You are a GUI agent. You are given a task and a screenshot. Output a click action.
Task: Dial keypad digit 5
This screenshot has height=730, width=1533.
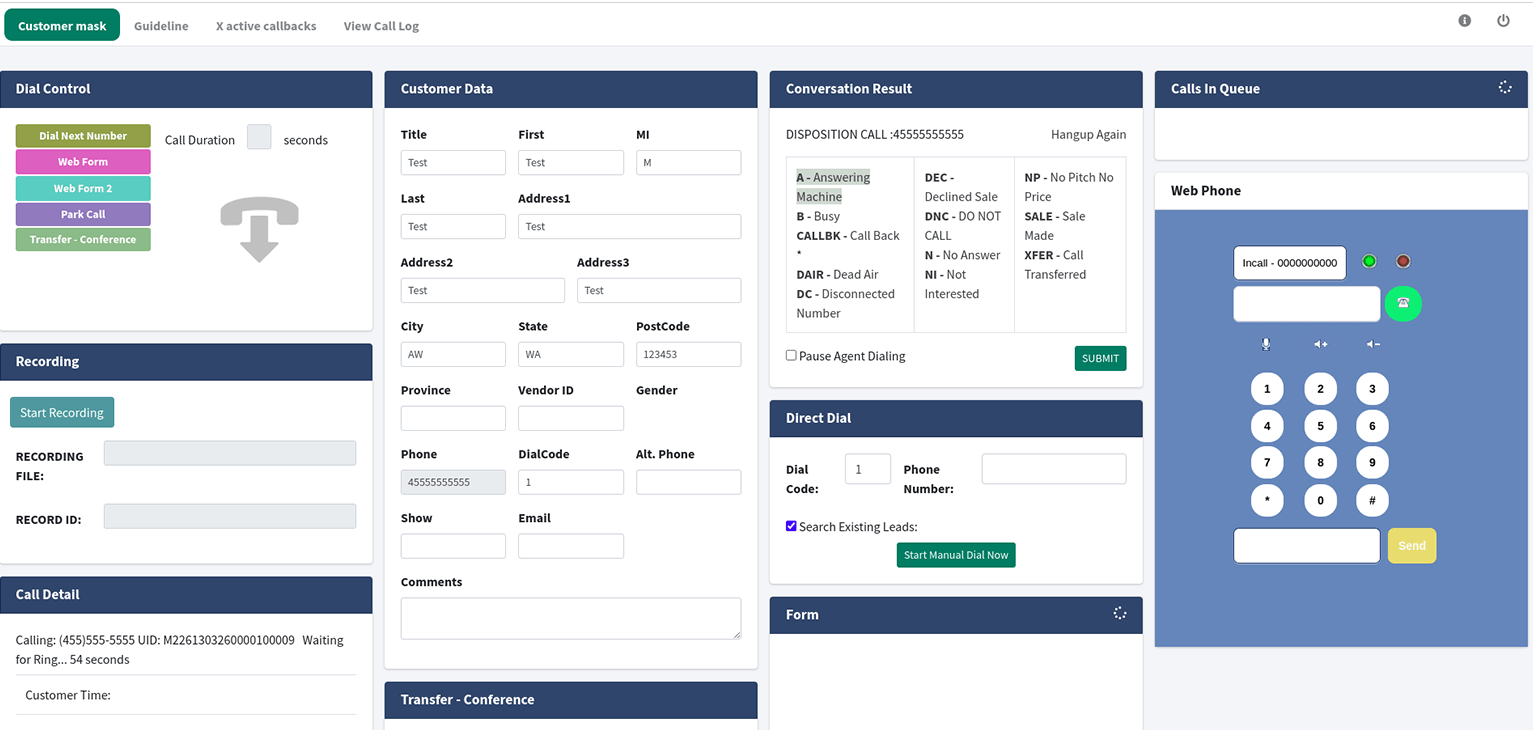[1320, 426]
